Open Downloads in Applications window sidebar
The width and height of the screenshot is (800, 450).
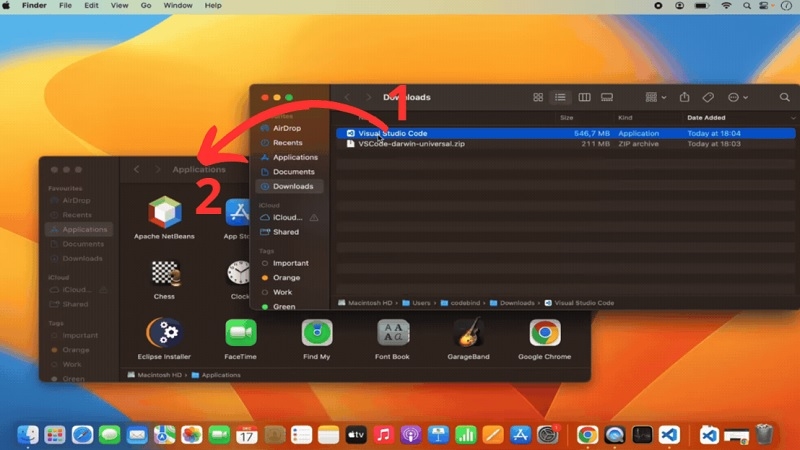(x=82, y=259)
